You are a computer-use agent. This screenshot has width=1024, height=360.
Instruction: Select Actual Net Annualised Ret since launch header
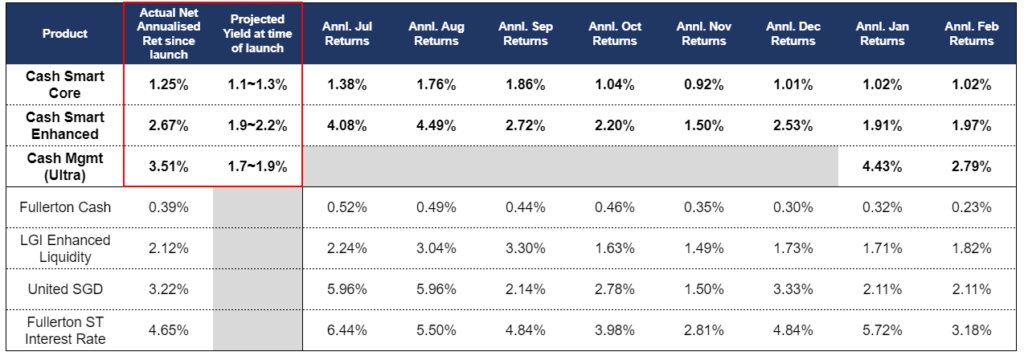[x=168, y=33]
